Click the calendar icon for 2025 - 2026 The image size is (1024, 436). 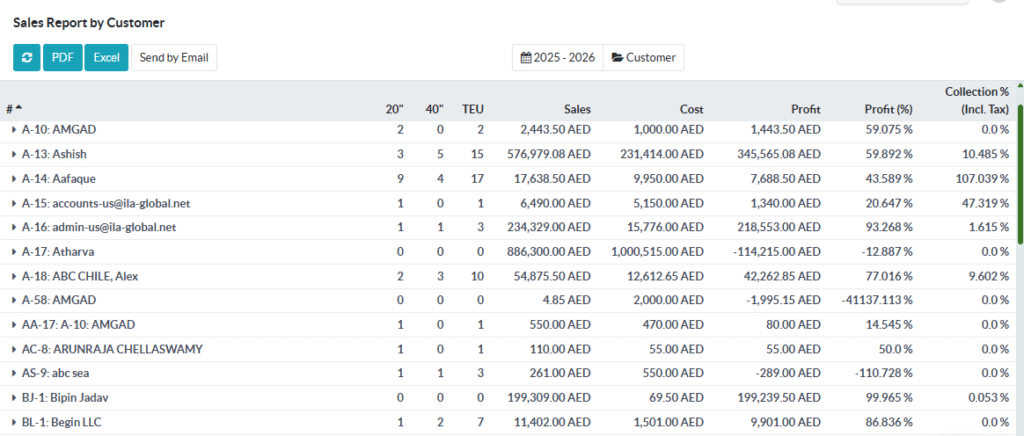[x=526, y=58]
